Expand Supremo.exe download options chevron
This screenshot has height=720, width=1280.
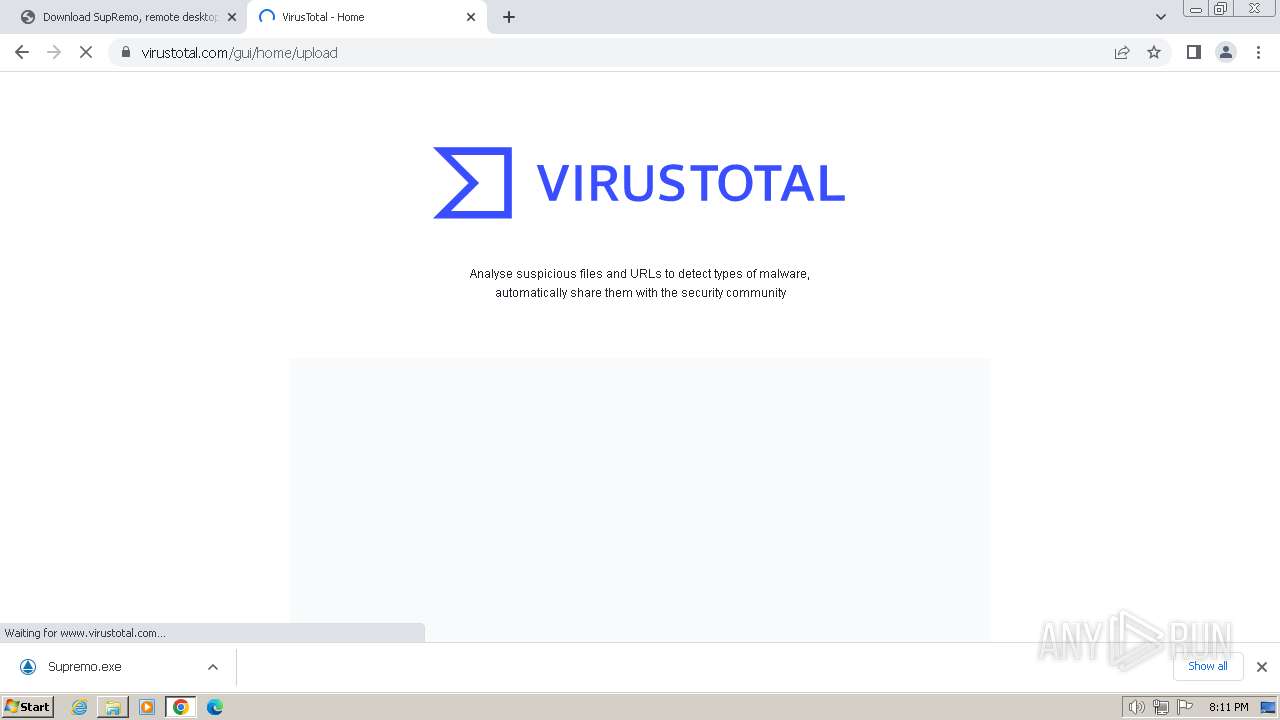(213, 667)
